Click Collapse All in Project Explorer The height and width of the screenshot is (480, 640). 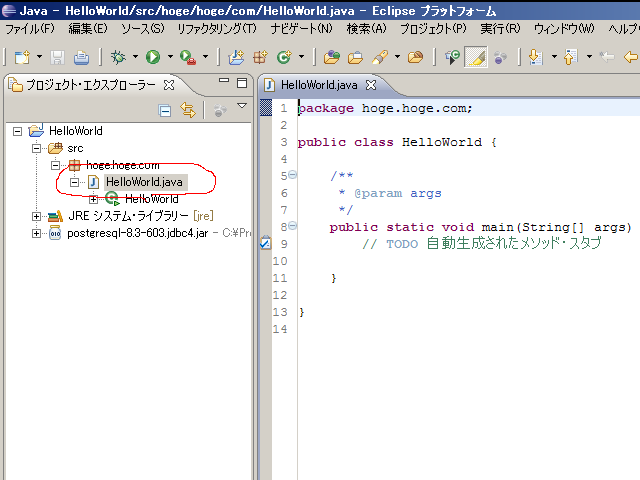[165, 111]
